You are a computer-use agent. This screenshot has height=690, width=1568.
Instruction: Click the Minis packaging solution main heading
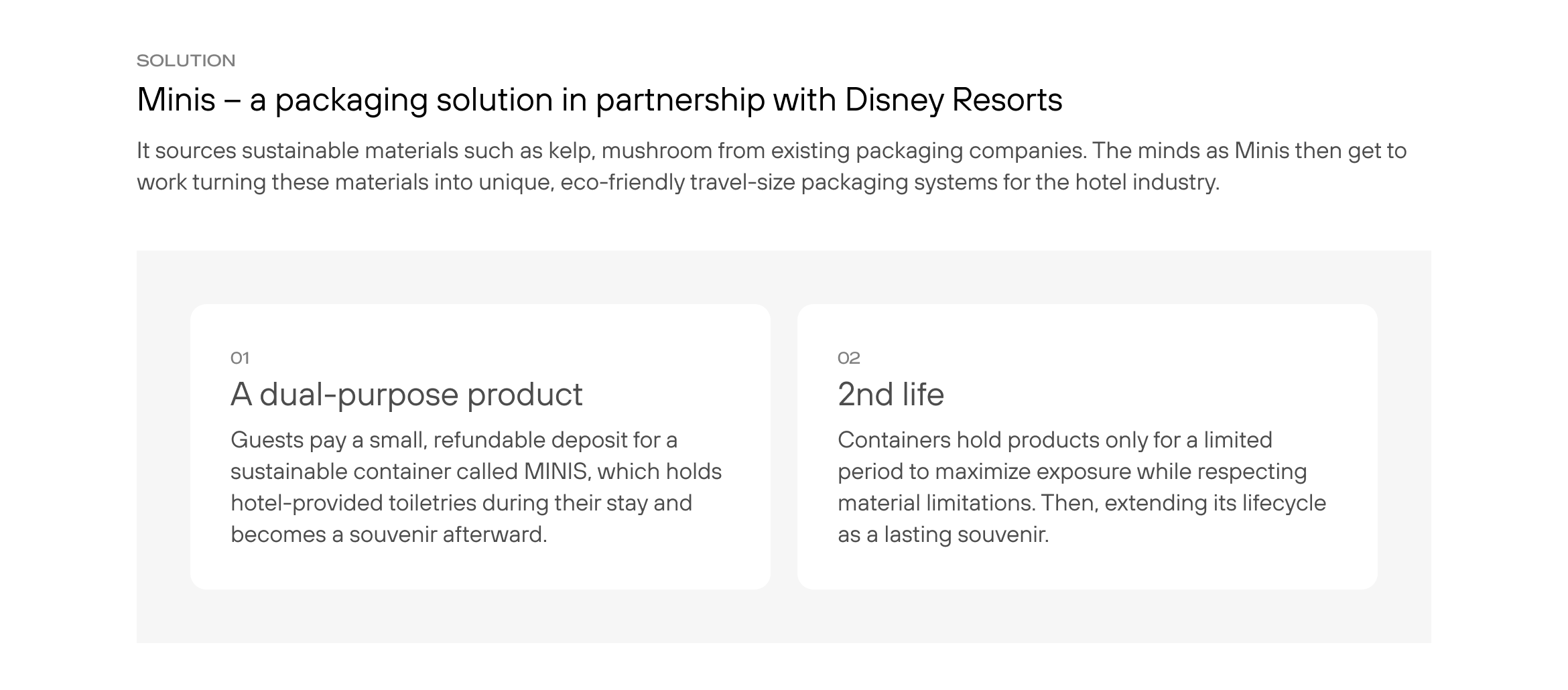point(599,100)
